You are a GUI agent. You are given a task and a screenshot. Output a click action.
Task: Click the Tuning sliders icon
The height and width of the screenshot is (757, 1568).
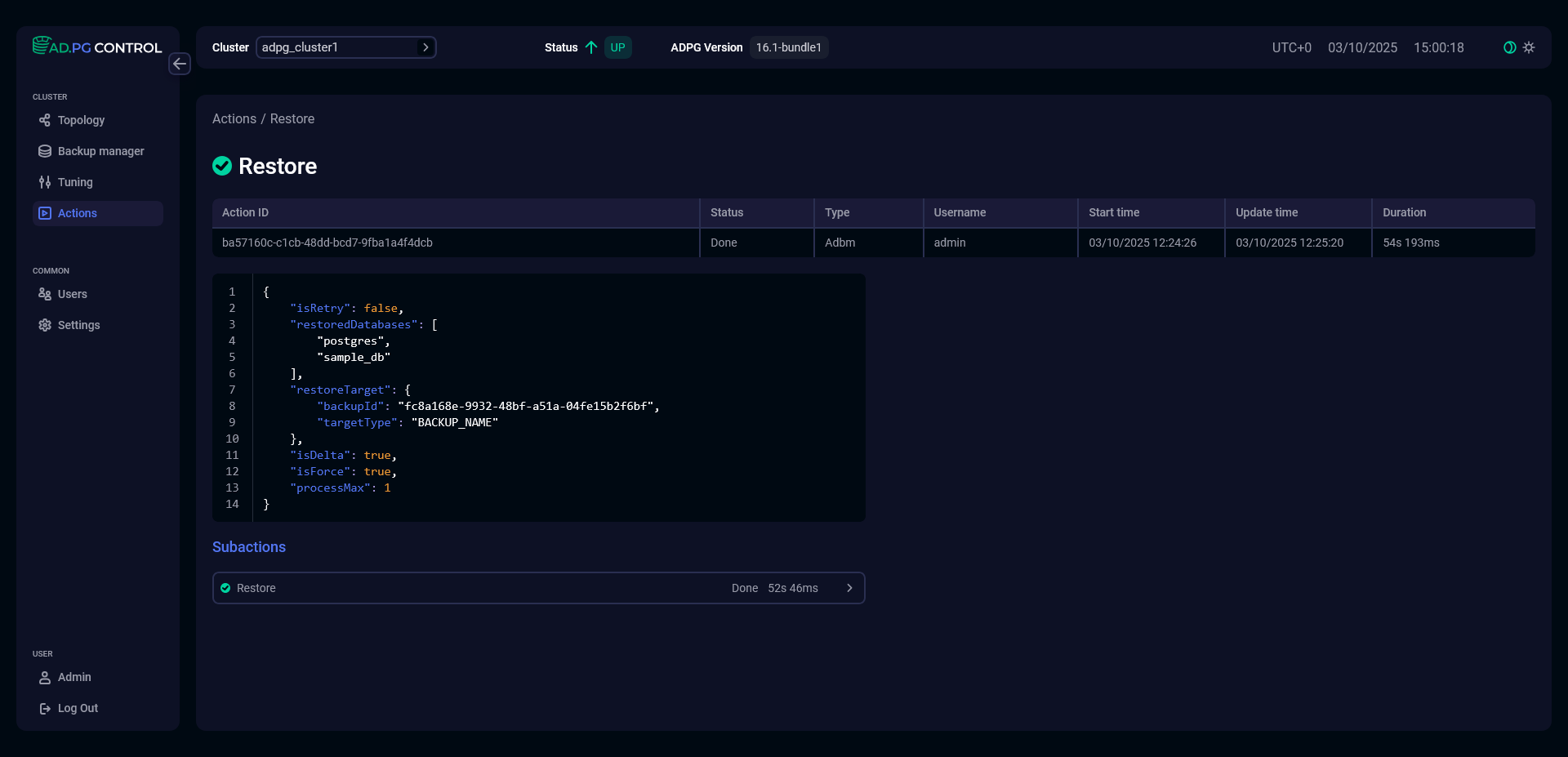45,182
